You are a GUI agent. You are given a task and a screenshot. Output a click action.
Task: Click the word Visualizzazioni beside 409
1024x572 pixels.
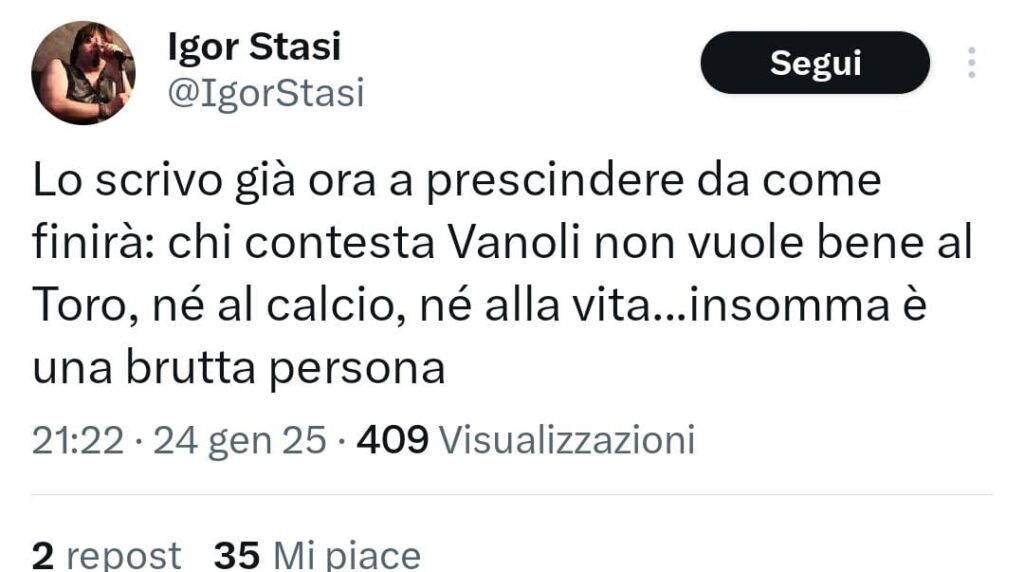click(x=567, y=439)
